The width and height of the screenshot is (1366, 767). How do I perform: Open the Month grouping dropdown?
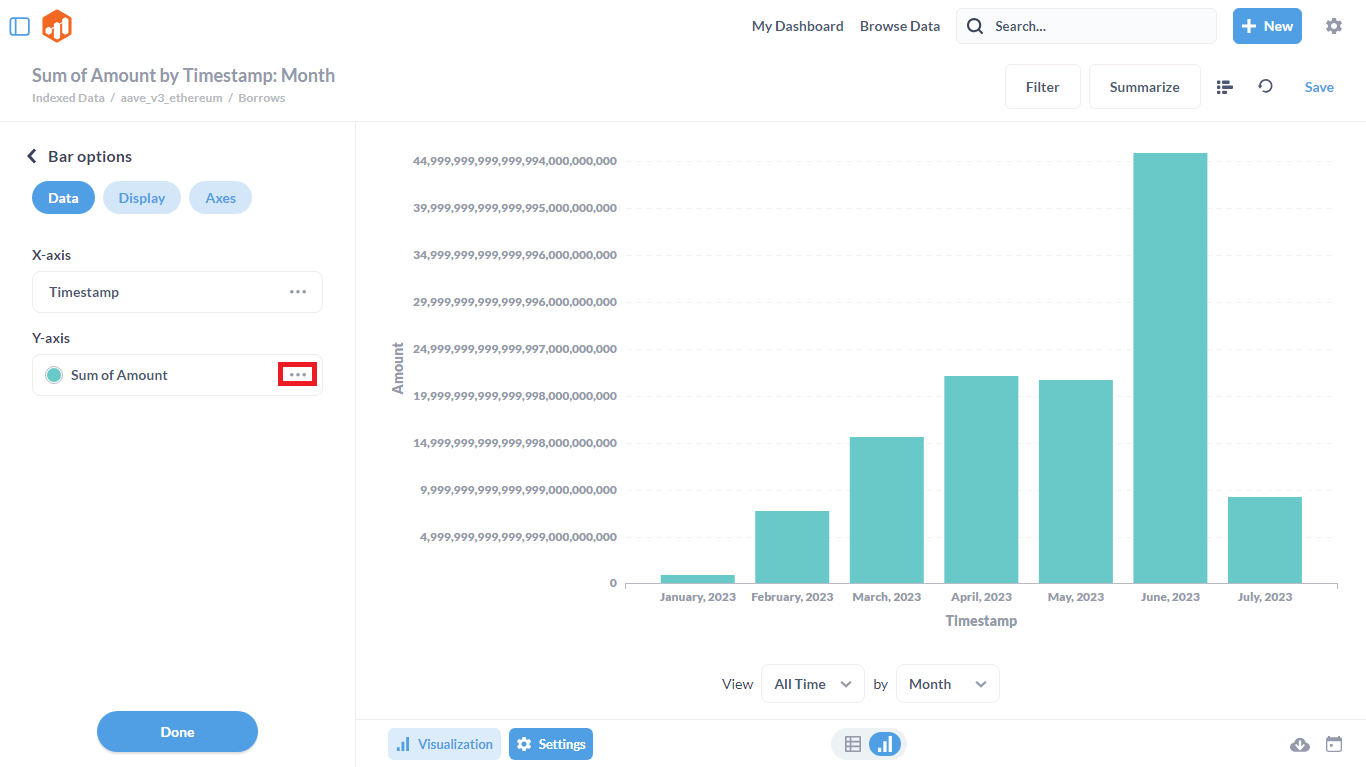point(946,684)
